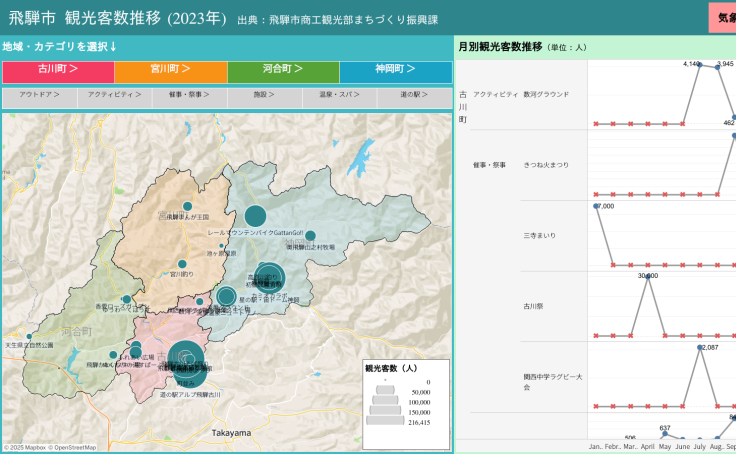Image resolution: width=736 pixels, height=454 pixels.
Task: Click the 7,000 January point for 三寺まいり
Action: click(596, 207)
